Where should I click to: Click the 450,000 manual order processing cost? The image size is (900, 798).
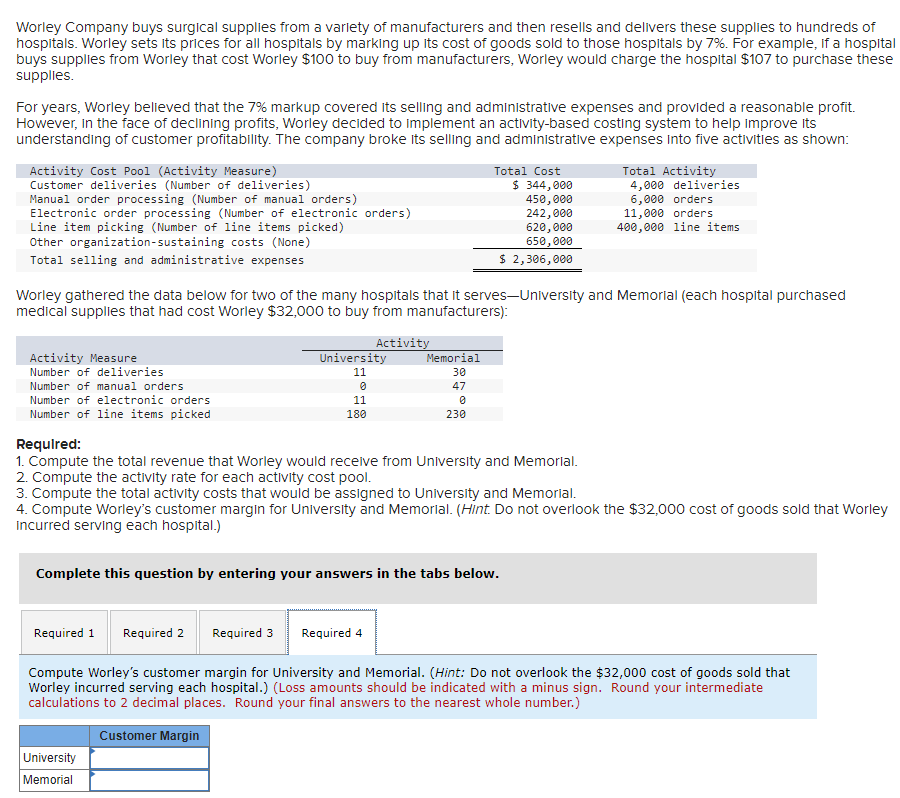549,199
